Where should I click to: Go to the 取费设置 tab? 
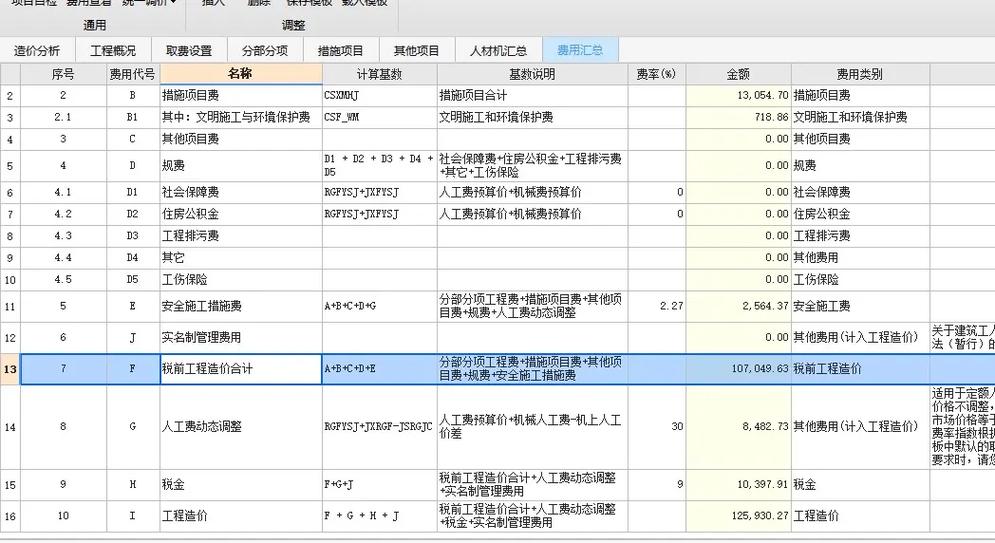(188, 50)
